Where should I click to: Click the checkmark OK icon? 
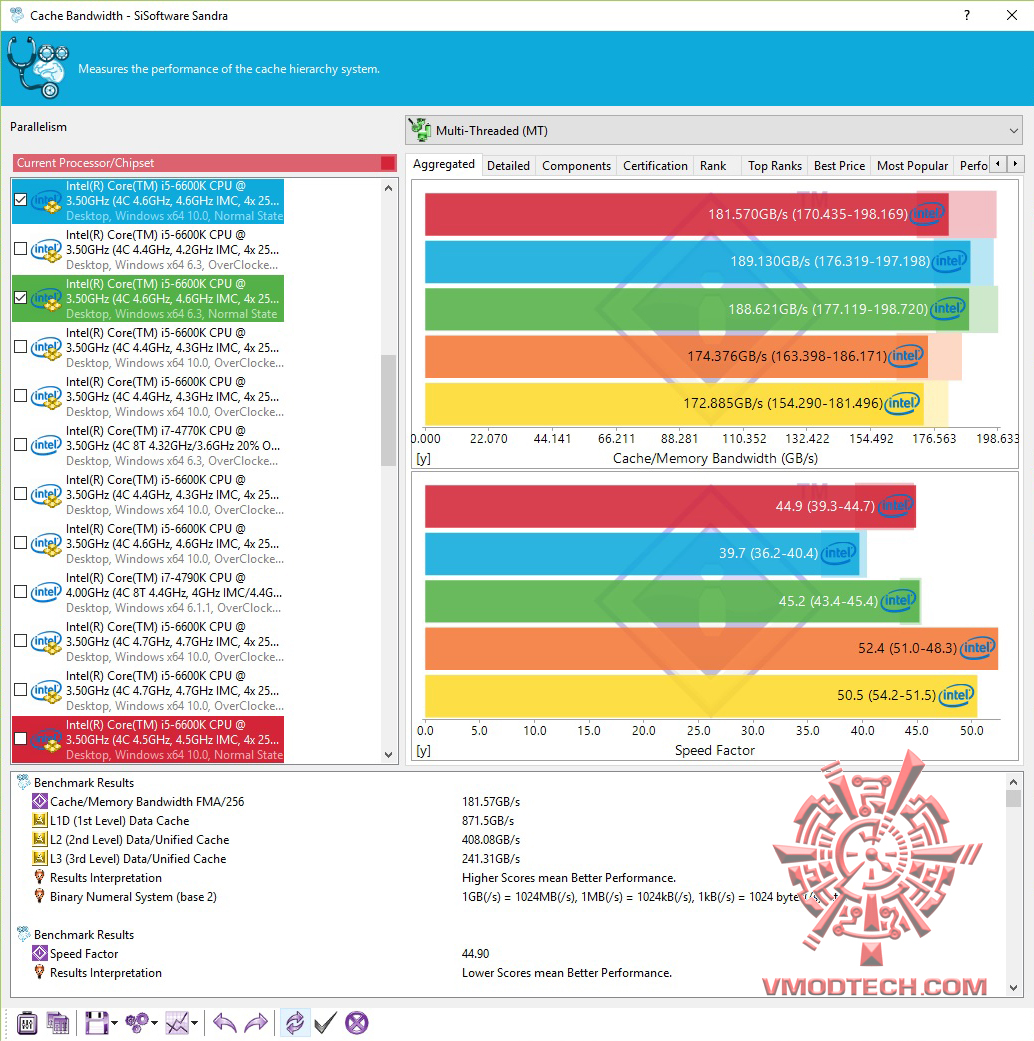click(325, 1022)
